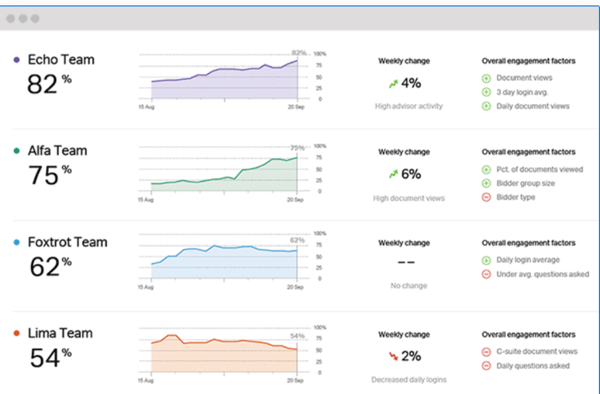This screenshot has width=600, height=394.
Task: Open the Alfa Team heading
Action: click(x=57, y=151)
